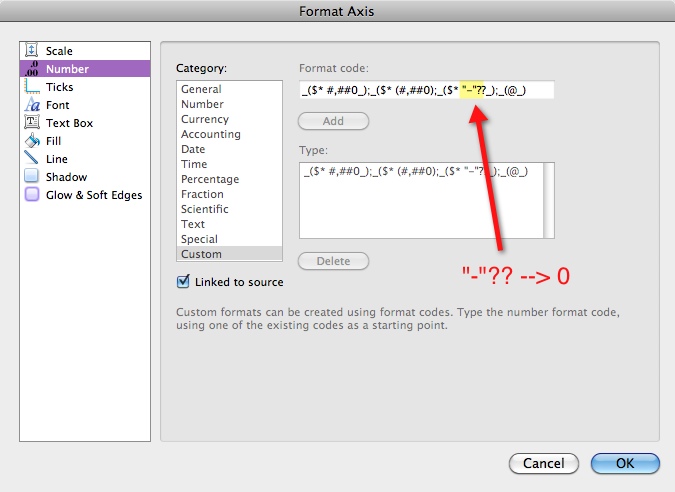Select the format code in Type list
Screen dimensions: 675x492
coord(414,172)
